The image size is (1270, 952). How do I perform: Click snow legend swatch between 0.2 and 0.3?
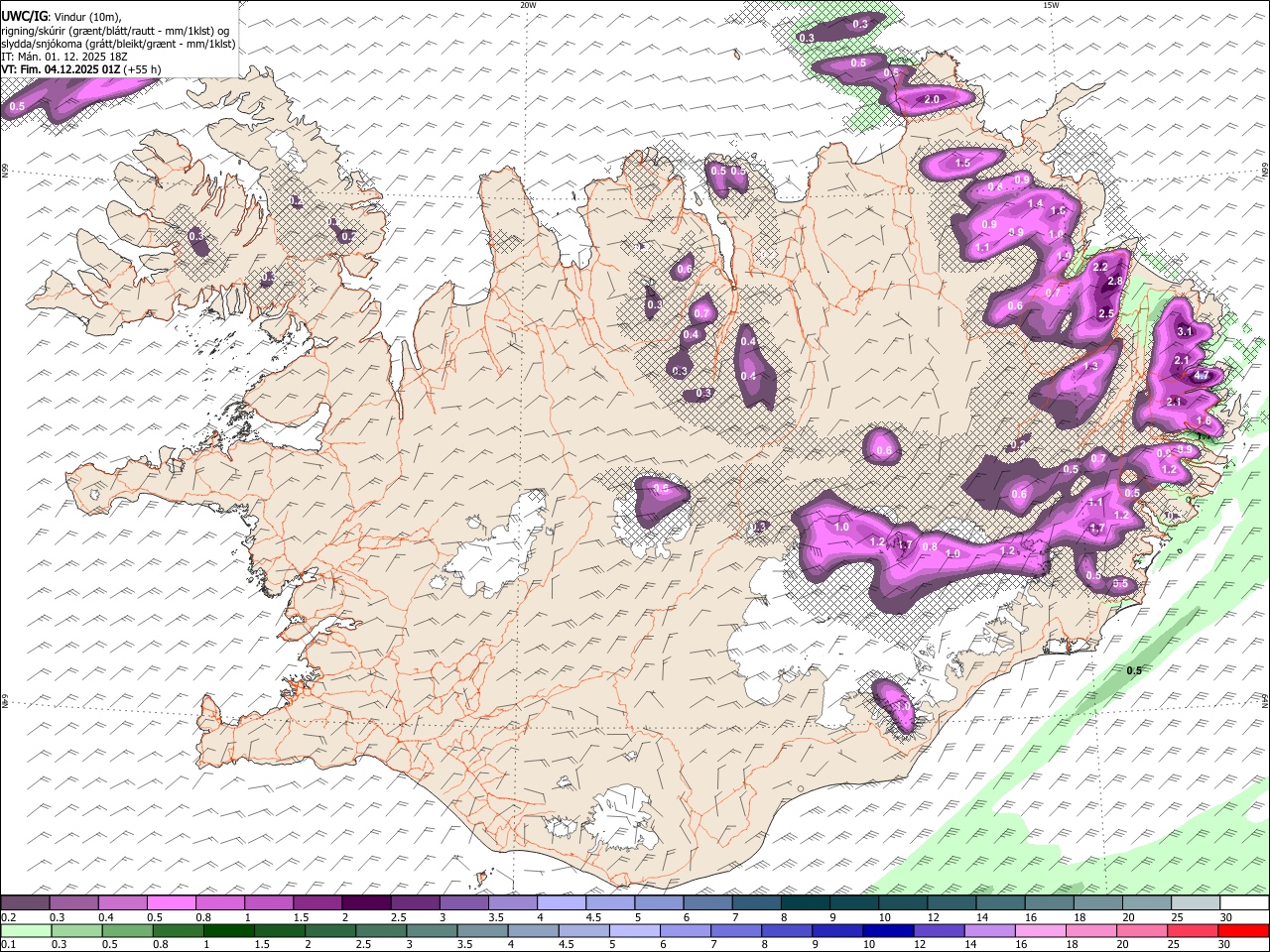click(x=25, y=903)
